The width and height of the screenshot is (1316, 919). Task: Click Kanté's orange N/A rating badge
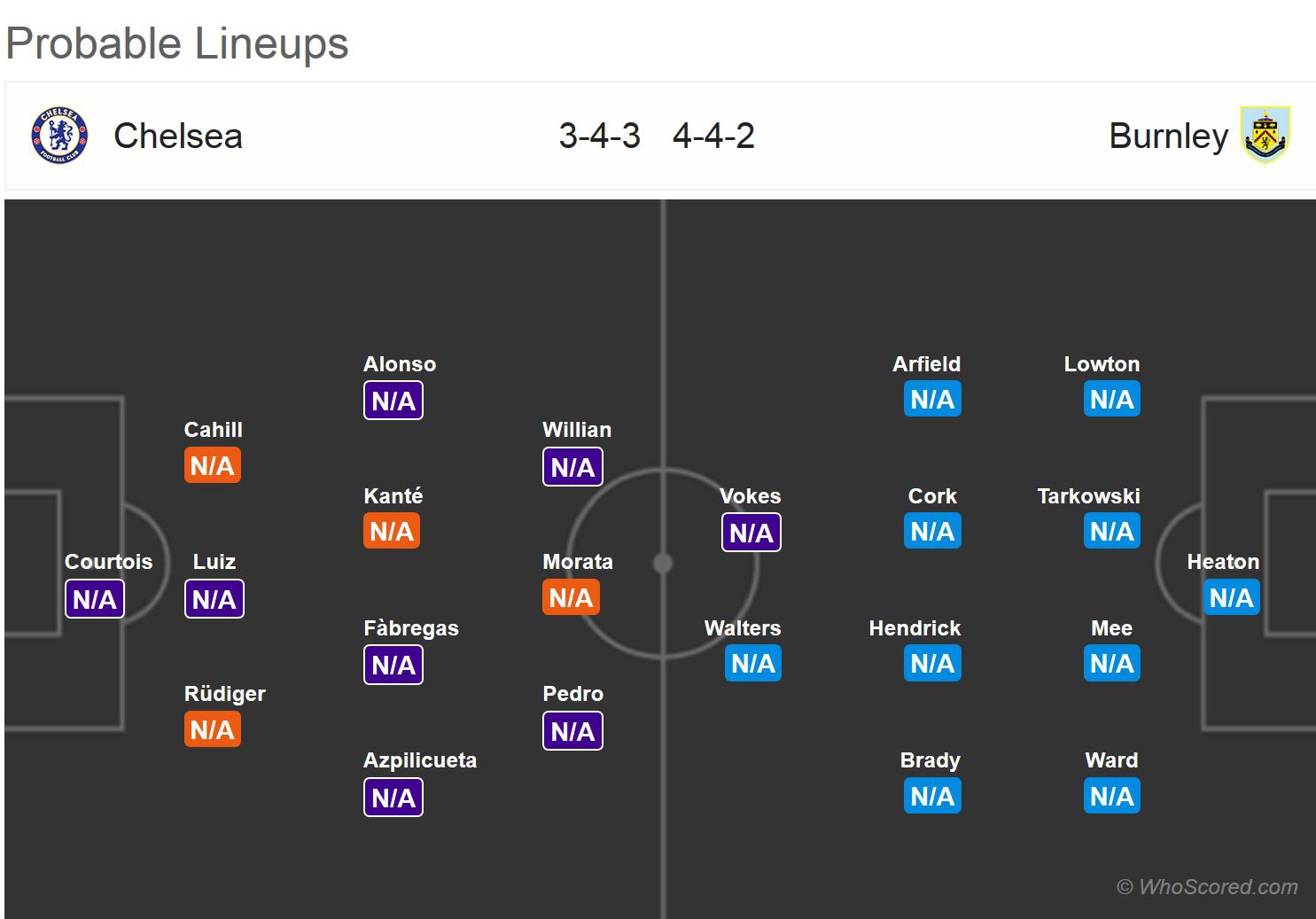tap(392, 531)
